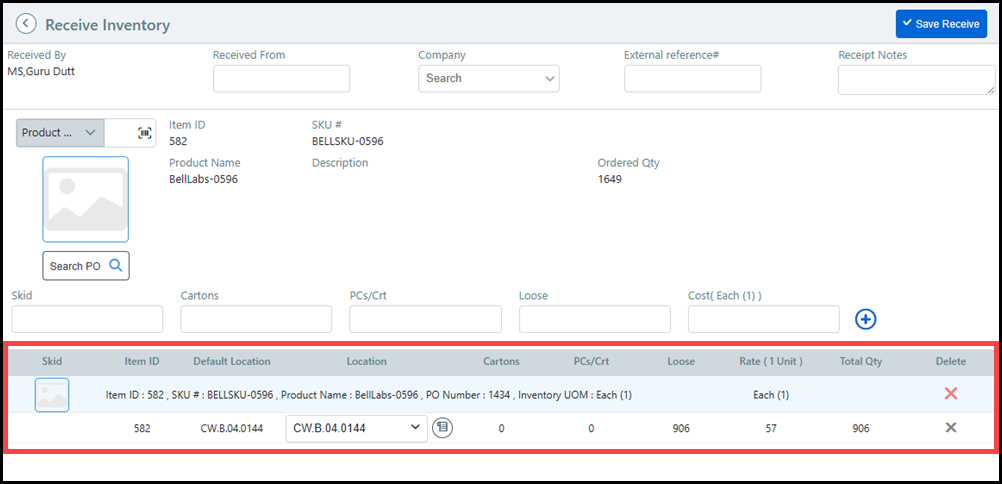
Task: Open the CW.B.04.0144 location dropdown
Action: (x=357, y=428)
